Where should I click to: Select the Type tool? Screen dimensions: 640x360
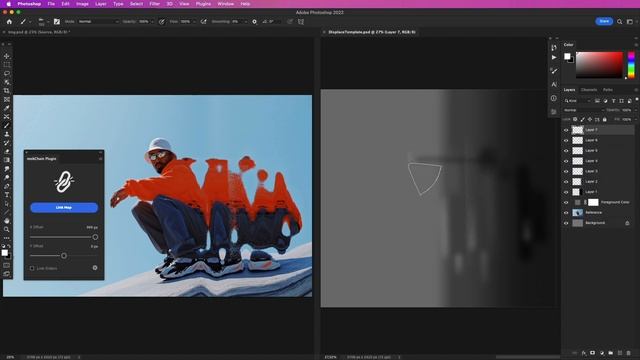pyautogui.click(x=7, y=195)
